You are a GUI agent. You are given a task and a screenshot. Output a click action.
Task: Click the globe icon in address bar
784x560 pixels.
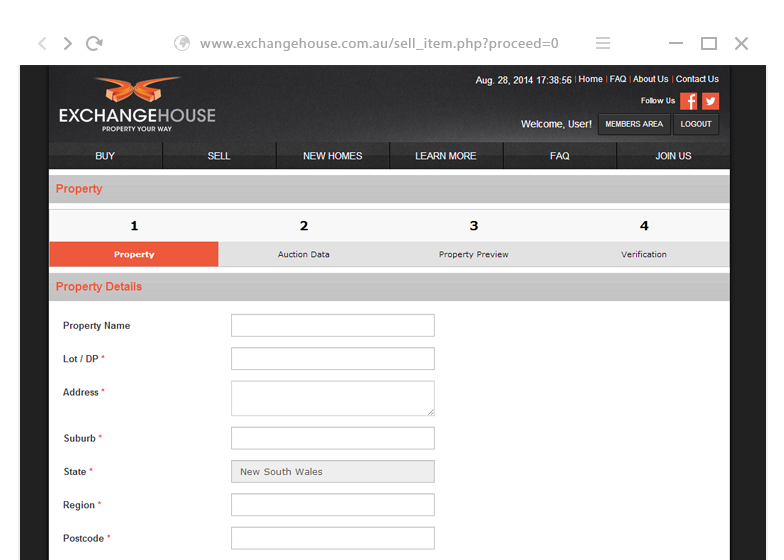[182, 43]
